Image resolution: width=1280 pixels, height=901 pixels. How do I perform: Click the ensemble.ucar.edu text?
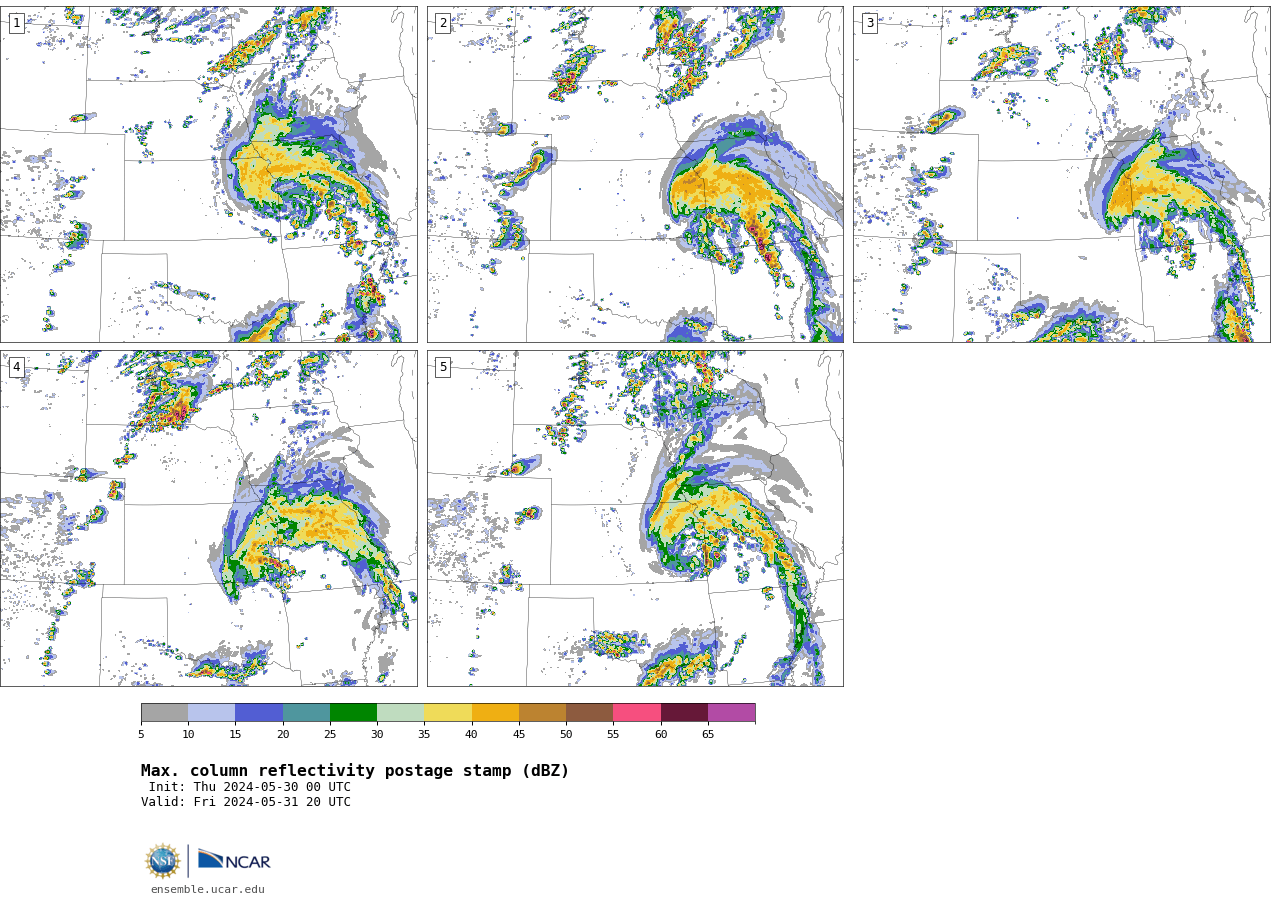pyautogui.click(x=208, y=890)
